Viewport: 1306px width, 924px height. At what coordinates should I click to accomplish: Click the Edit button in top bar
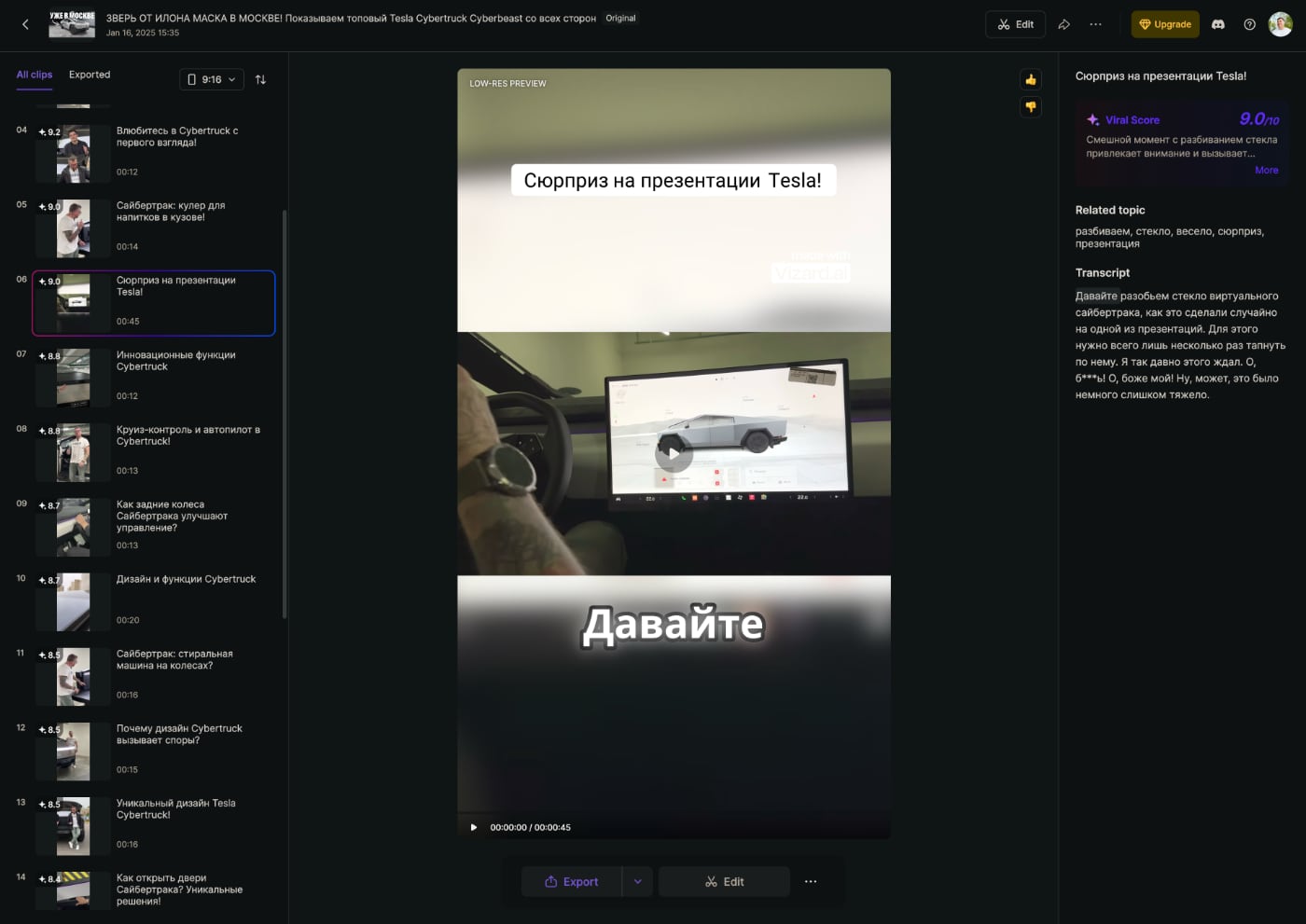tap(1015, 24)
